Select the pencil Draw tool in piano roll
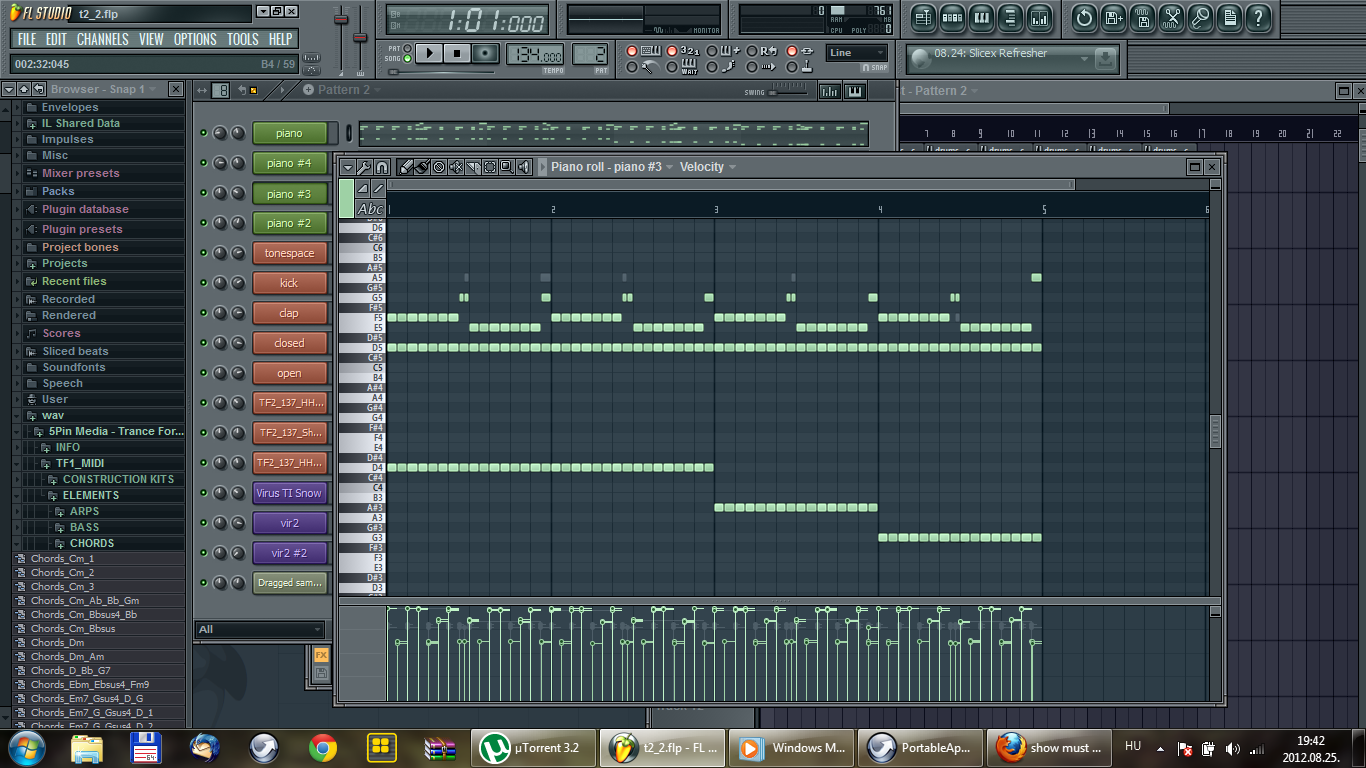Viewport: 1366px width, 768px height. pos(406,167)
